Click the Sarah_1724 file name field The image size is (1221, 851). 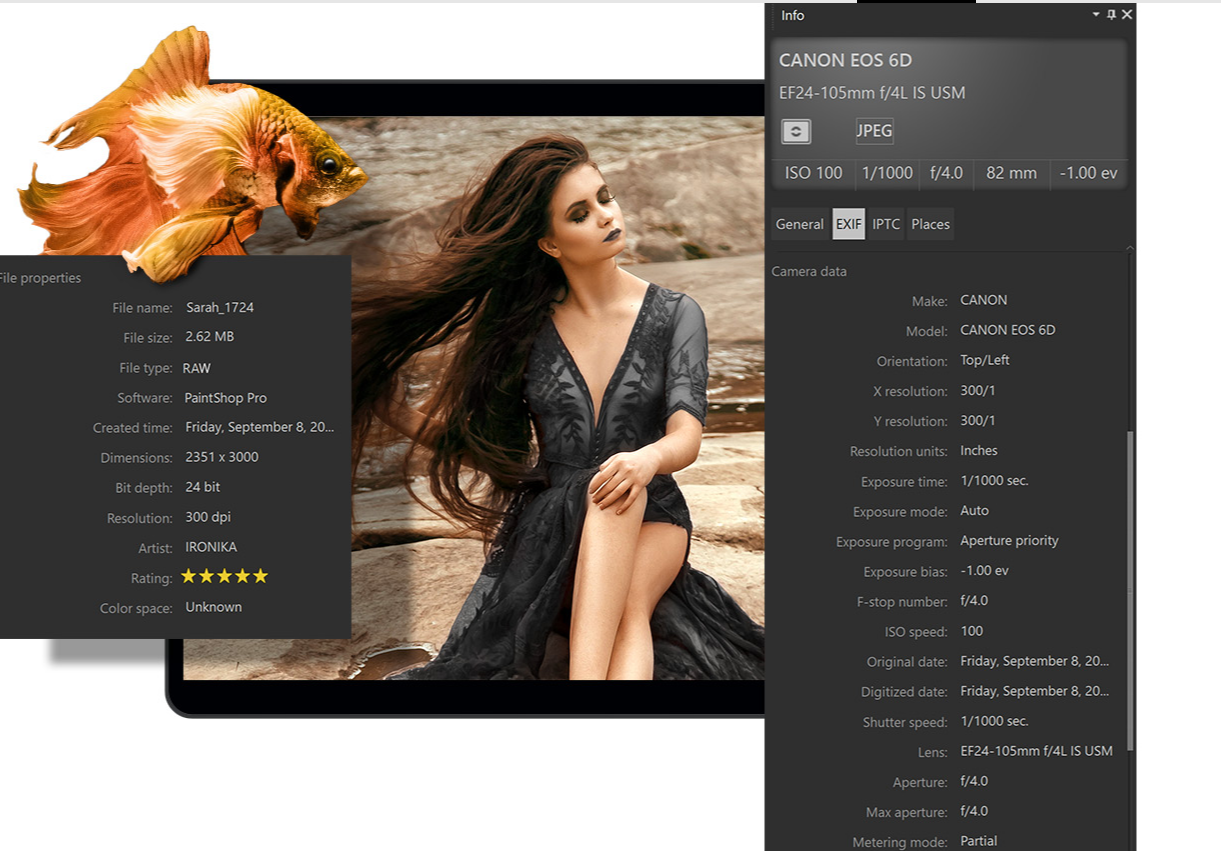pyautogui.click(x=219, y=307)
